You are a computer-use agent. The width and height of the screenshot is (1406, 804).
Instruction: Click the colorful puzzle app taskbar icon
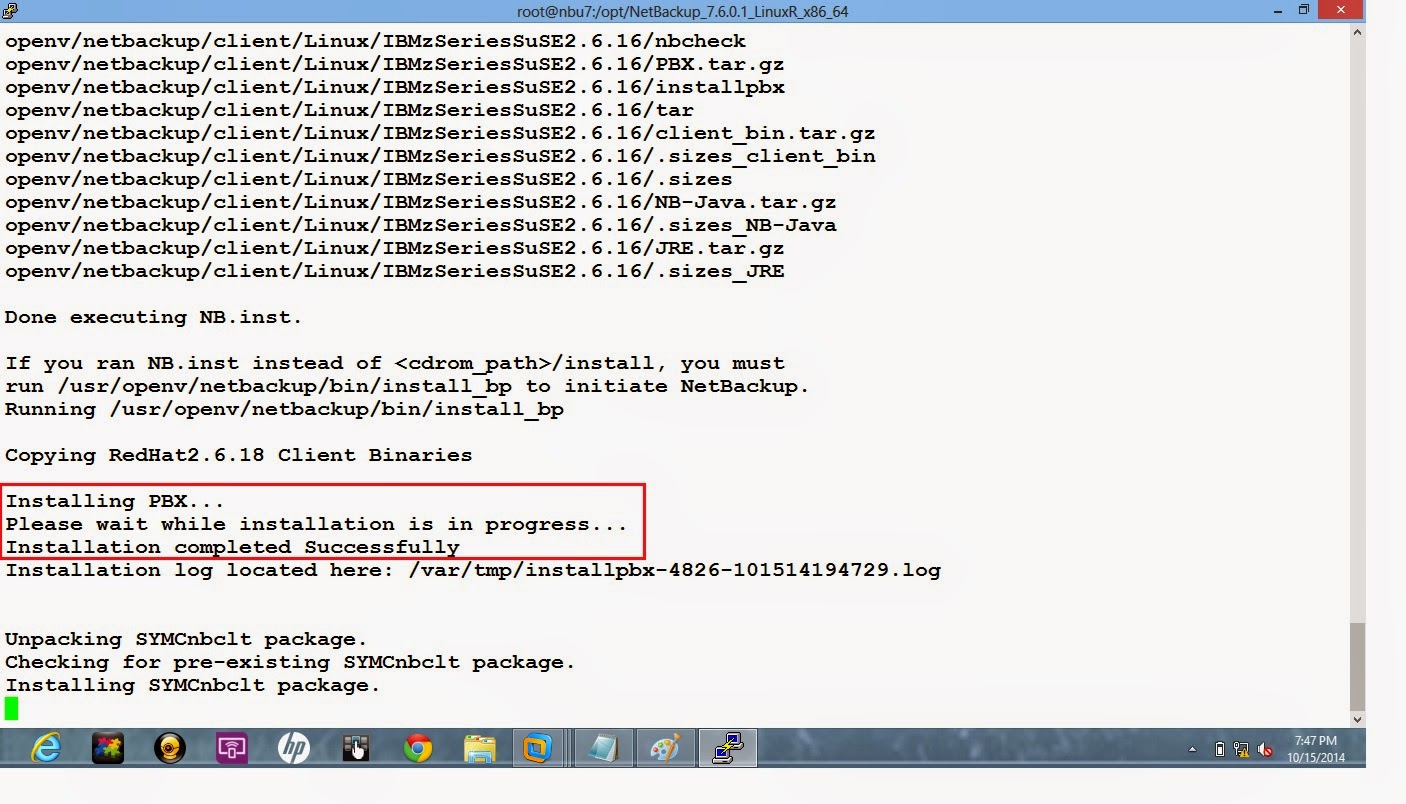tap(107, 748)
